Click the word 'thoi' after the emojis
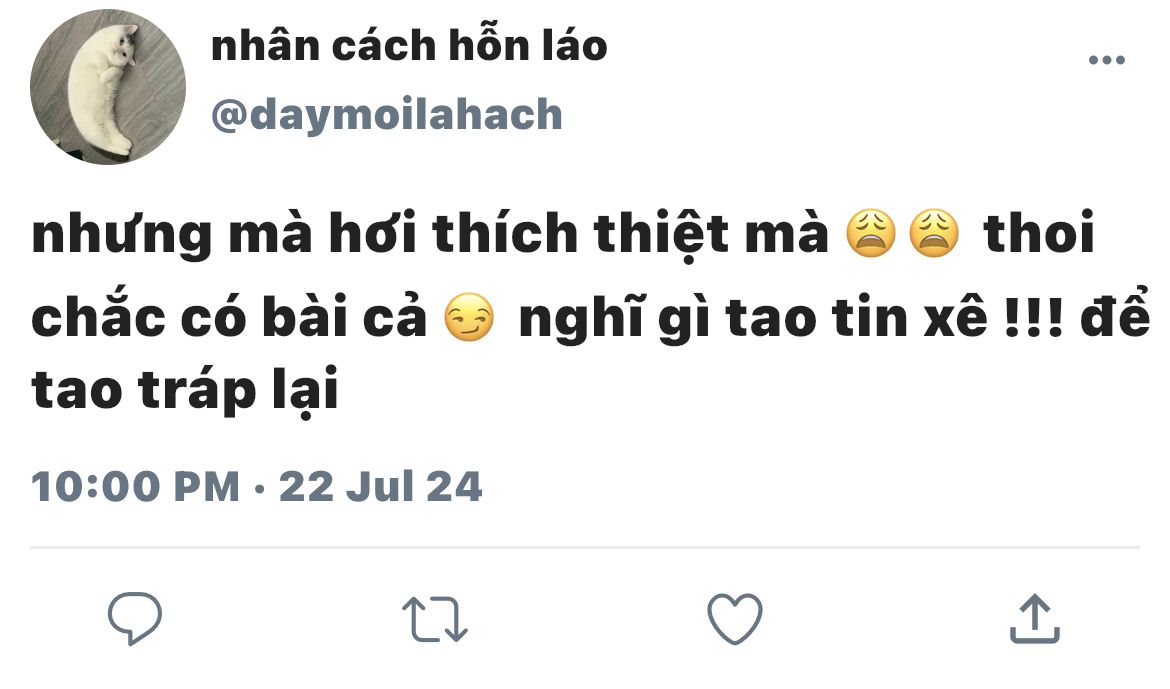Screen dimensions: 1170x689 tap(1039, 233)
